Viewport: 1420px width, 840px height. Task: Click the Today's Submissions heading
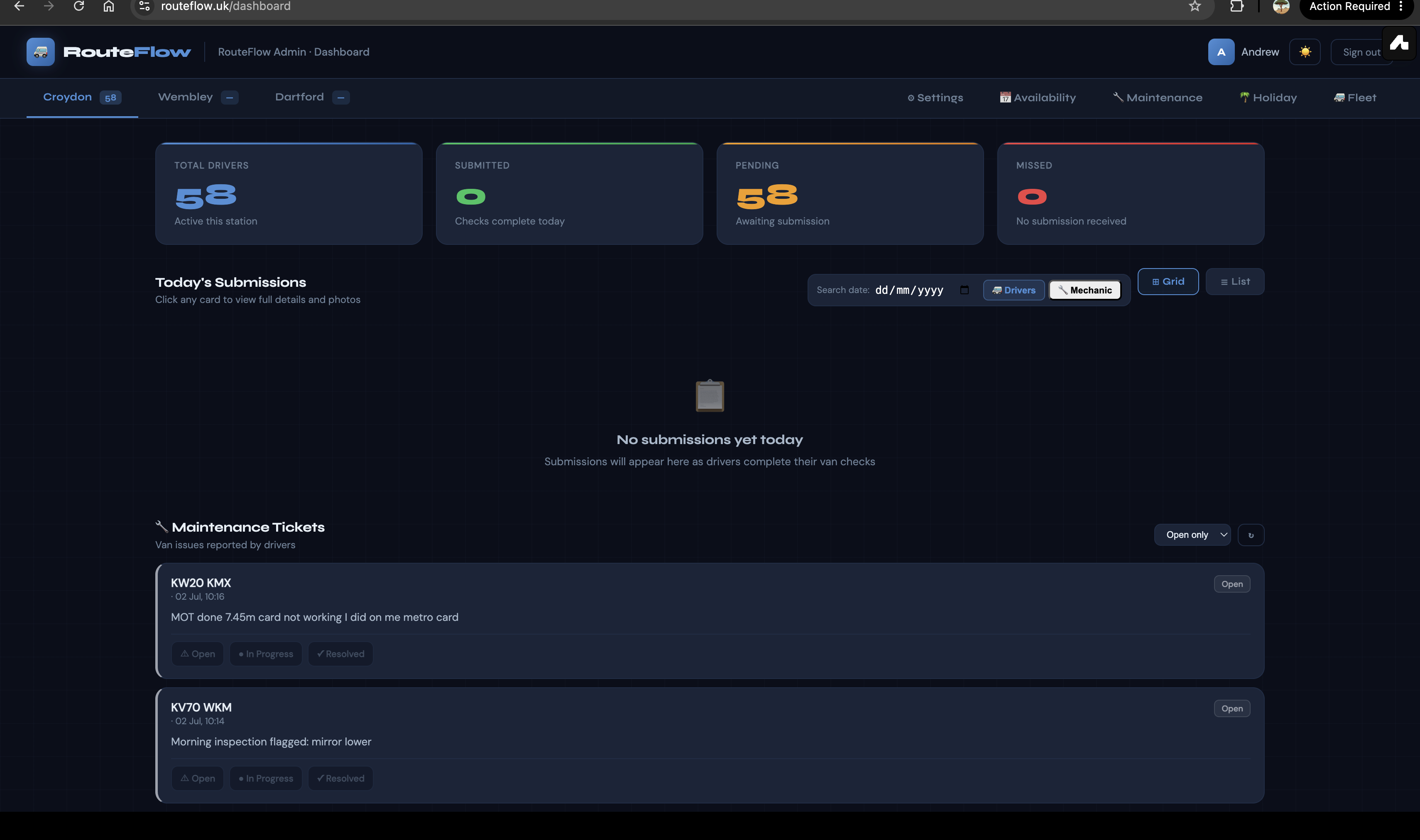230,283
